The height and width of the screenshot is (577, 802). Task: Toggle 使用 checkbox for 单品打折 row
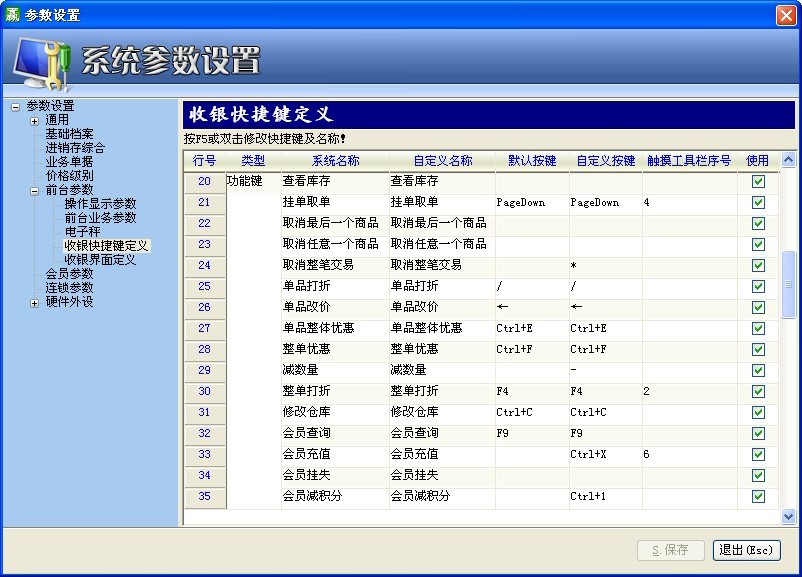(758, 286)
